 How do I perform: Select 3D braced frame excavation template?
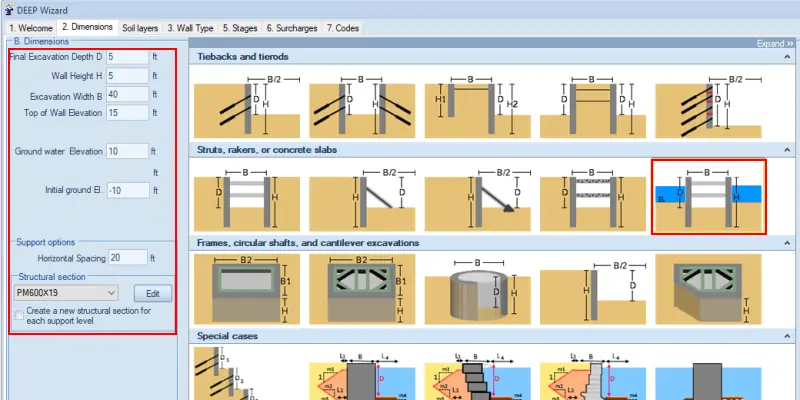coord(708,289)
